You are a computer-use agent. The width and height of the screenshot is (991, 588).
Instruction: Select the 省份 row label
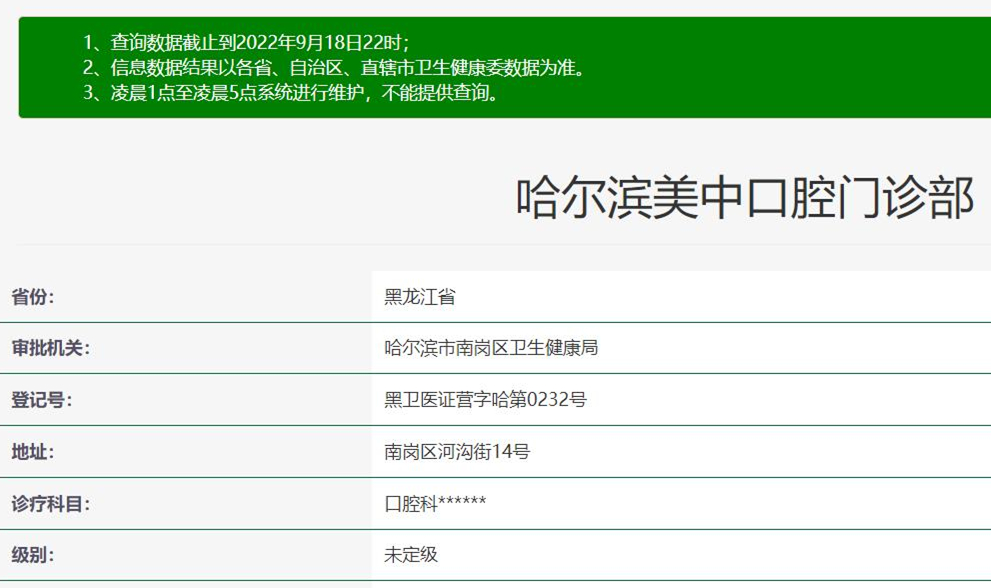coord(33,297)
